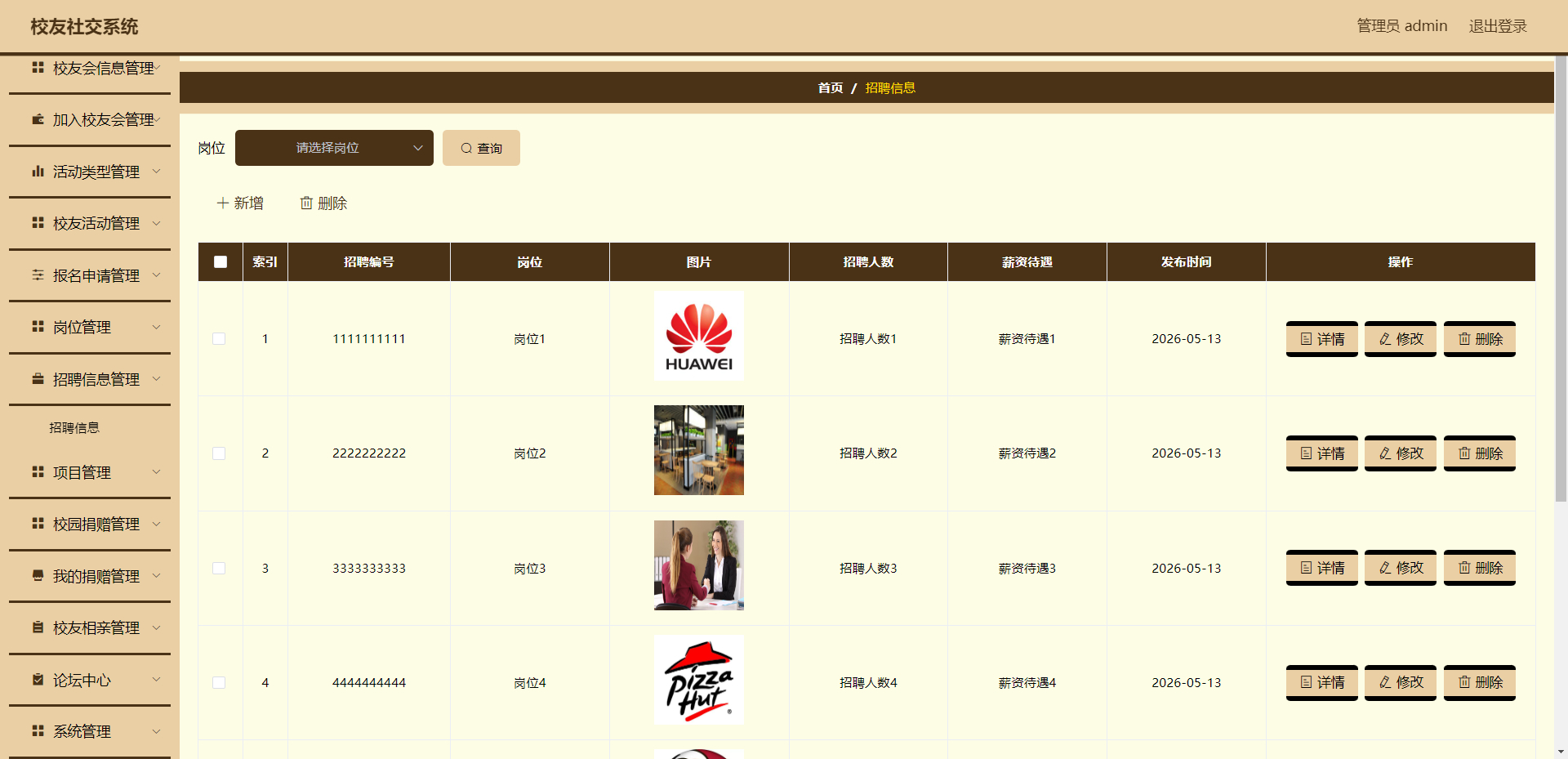Click 退出登录 at top right
The image size is (1568, 759).
(x=1497, y=25)
